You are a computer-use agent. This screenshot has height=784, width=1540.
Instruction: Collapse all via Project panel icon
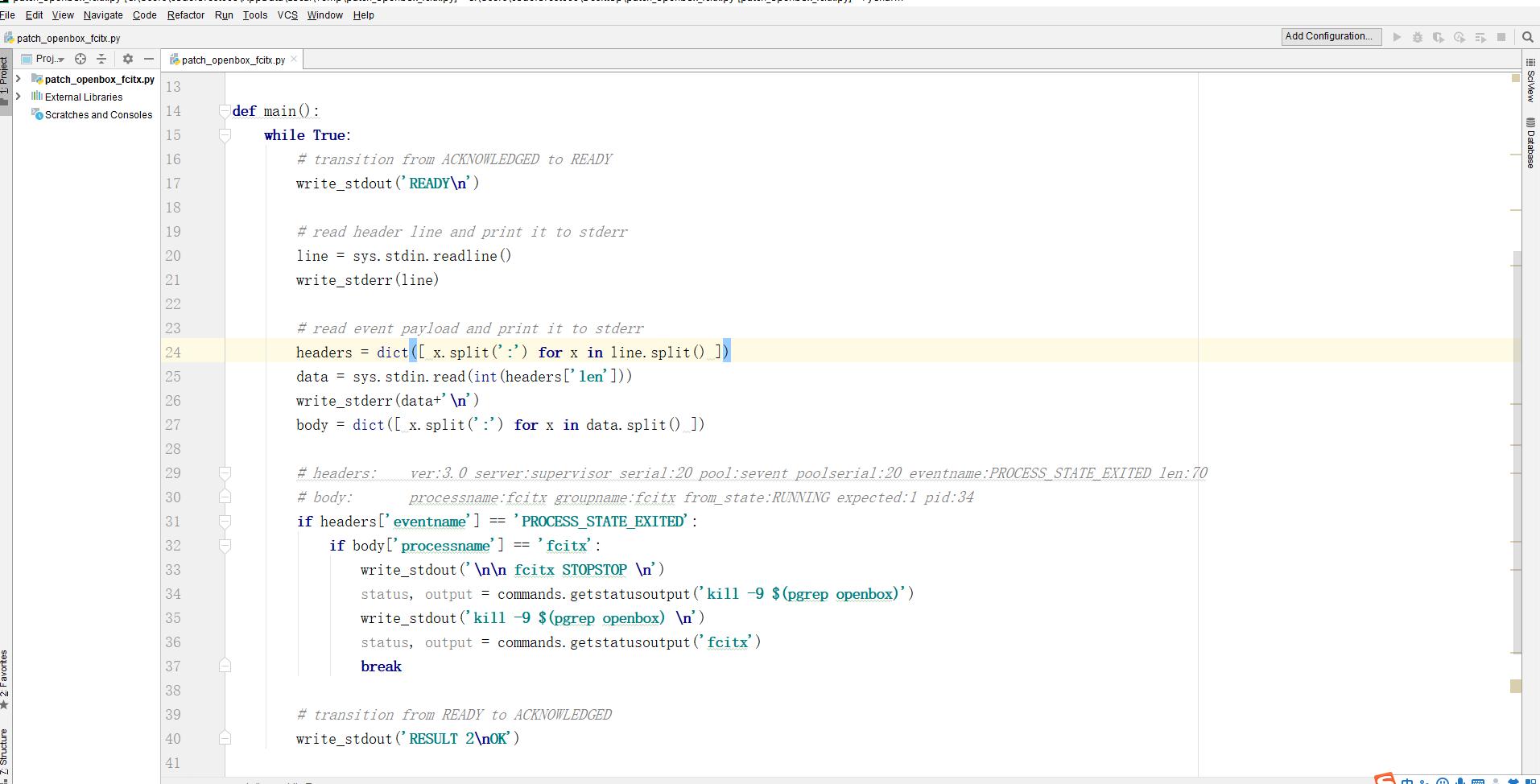(x=101, y=59)
